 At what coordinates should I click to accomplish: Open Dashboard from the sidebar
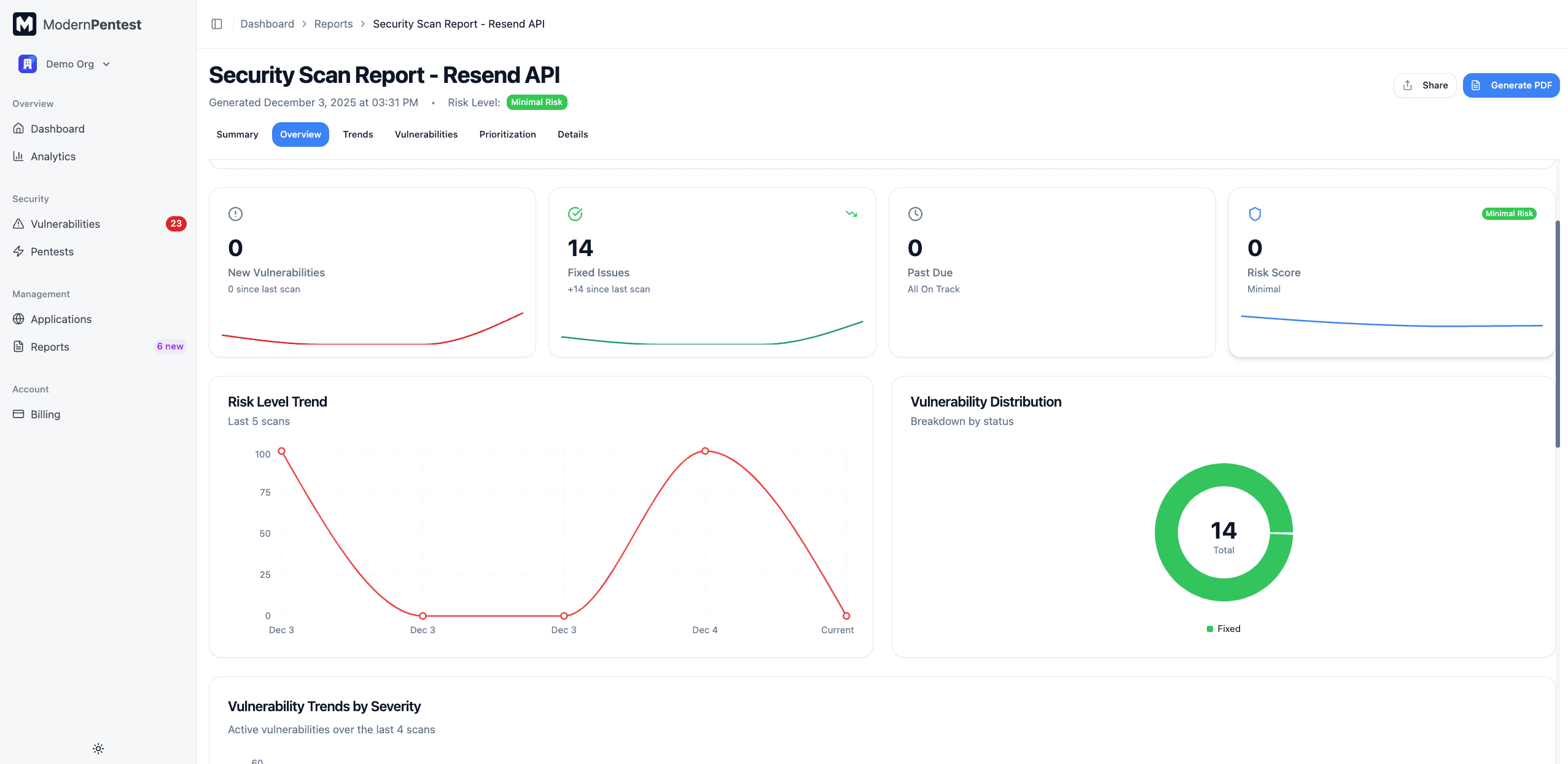click(57, 128)
